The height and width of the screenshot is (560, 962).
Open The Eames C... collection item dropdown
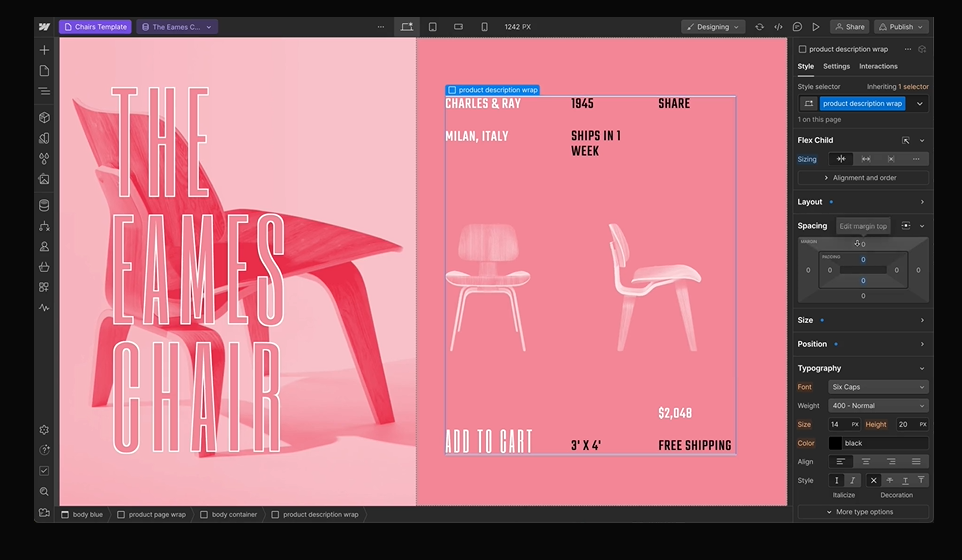pos(177,27)
